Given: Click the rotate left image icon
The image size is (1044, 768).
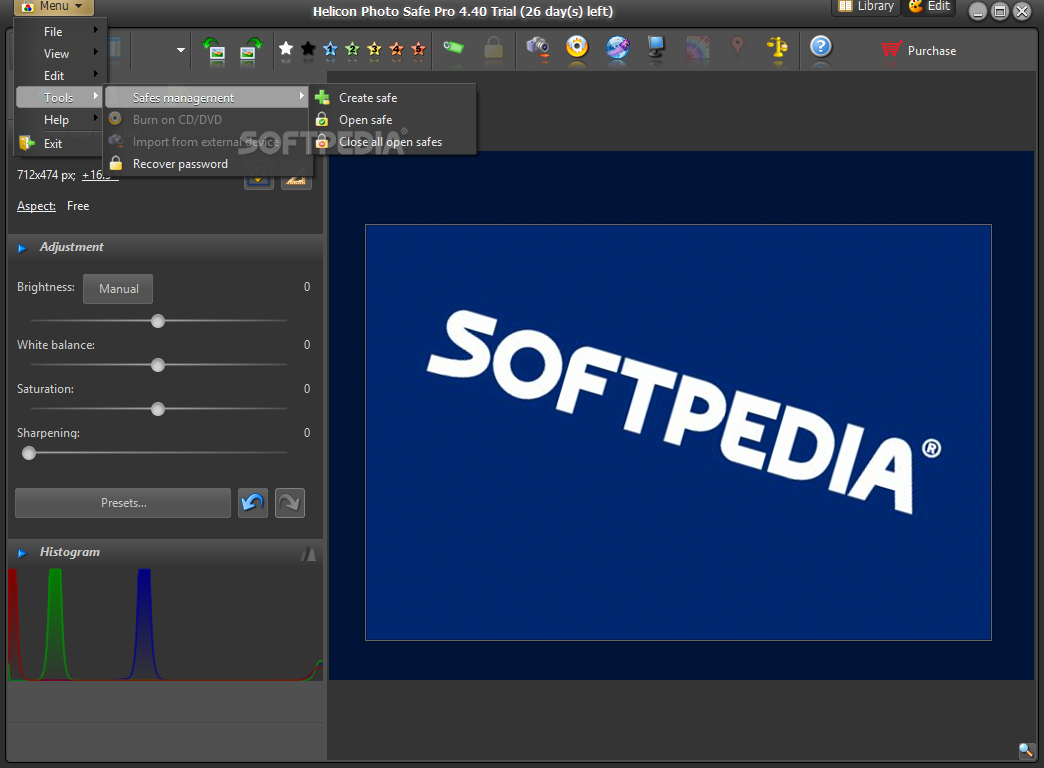Looking at the screenshot, I should [x=214, y=50].
